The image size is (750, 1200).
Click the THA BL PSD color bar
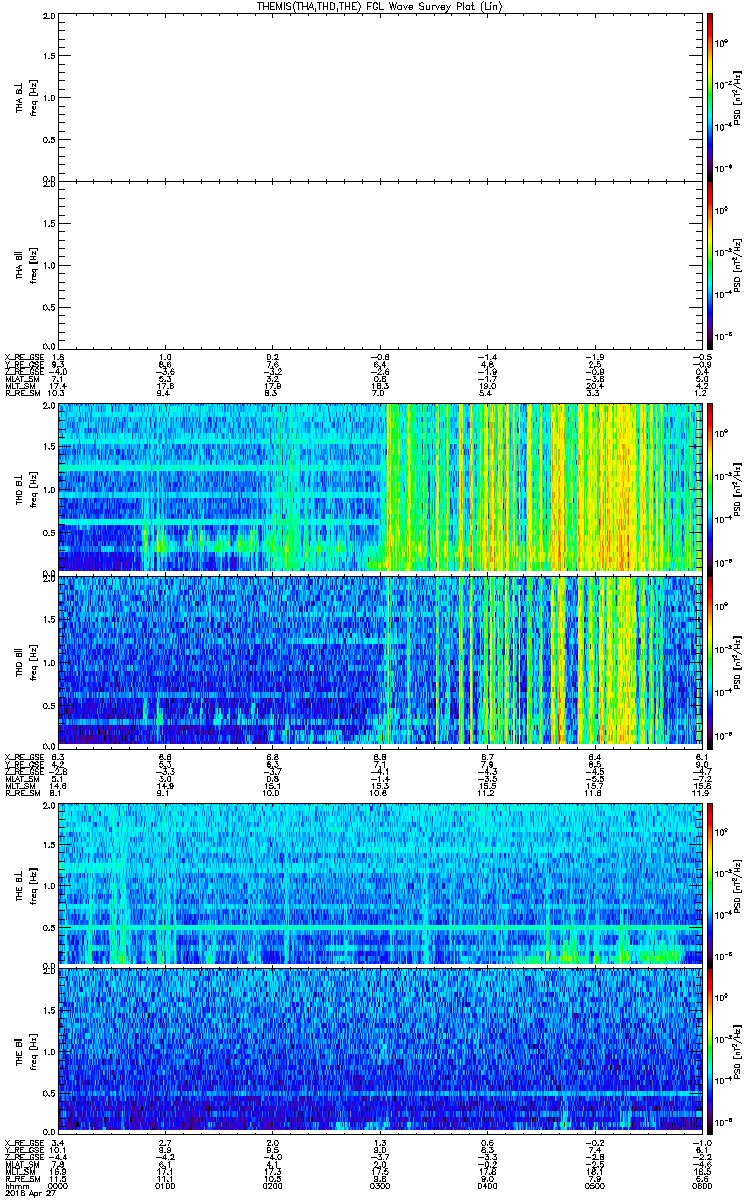tap(709, 97)
